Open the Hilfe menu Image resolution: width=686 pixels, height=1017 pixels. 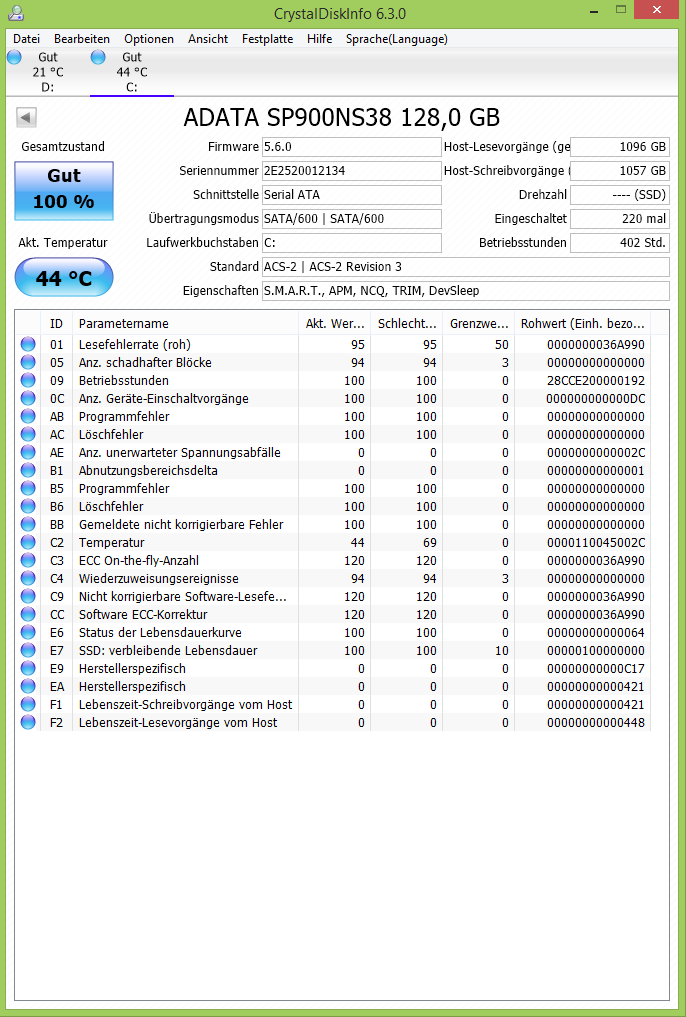tap(320, 39)
